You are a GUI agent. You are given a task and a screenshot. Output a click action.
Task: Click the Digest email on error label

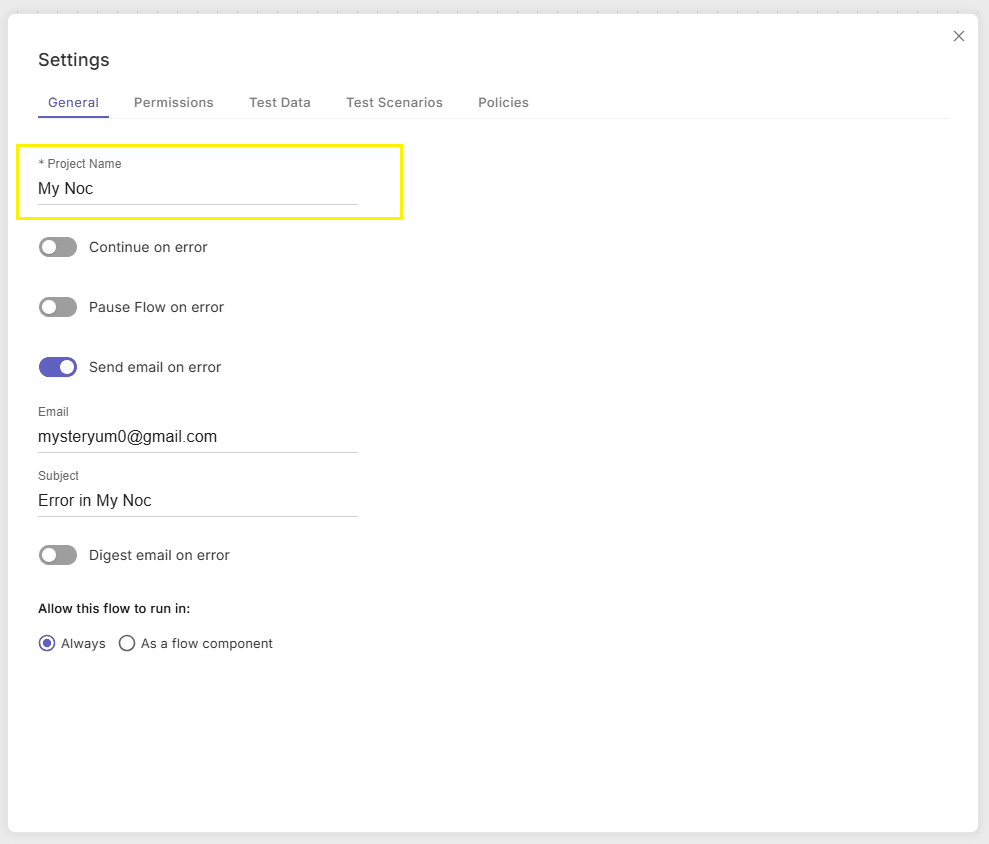coord(159,555)
